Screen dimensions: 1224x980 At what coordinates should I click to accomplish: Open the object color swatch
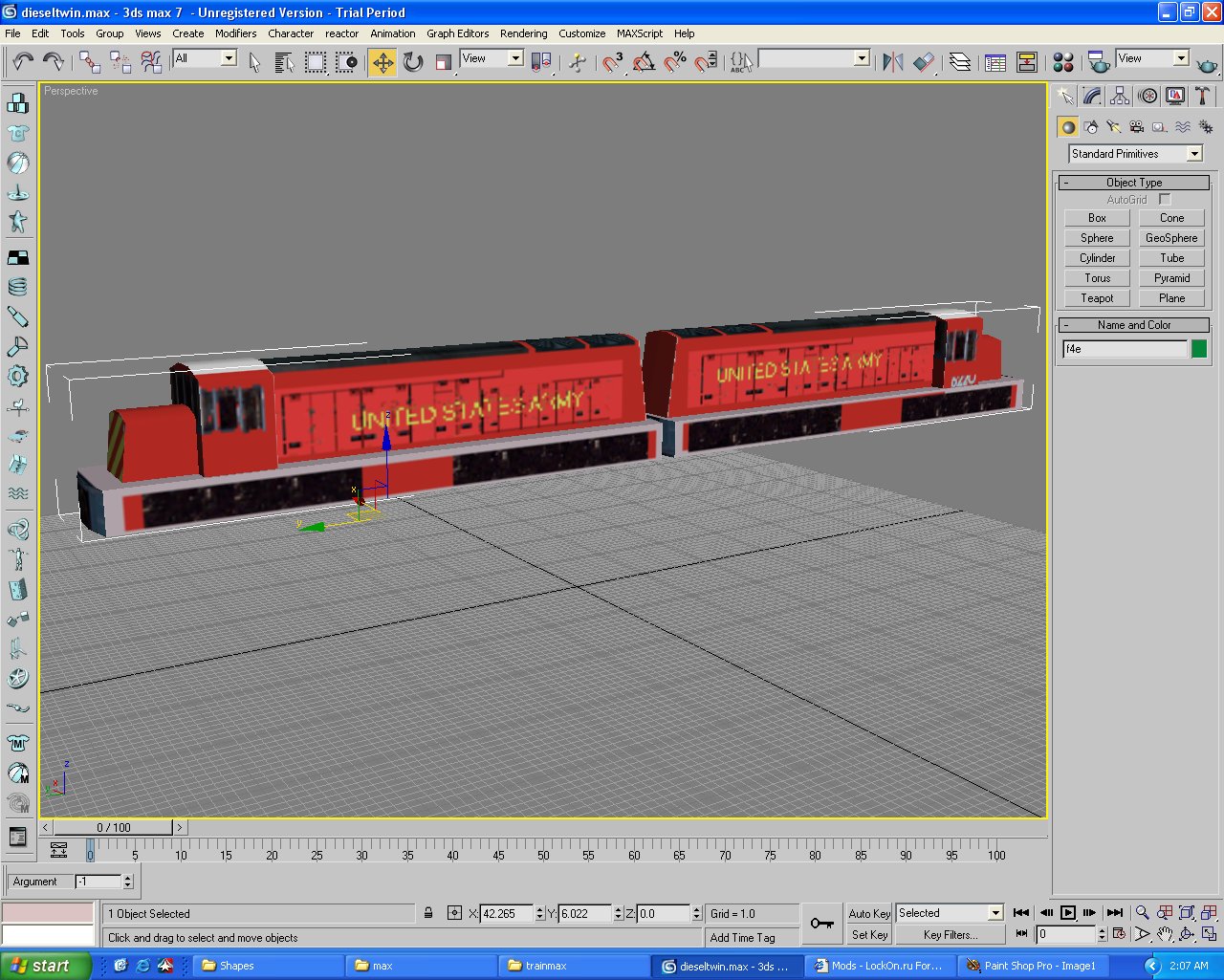1199,349
